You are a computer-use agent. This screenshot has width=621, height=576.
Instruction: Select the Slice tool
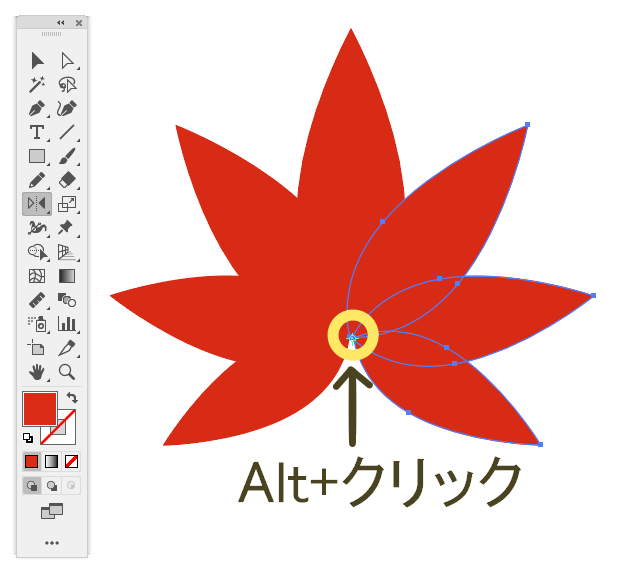67,348
